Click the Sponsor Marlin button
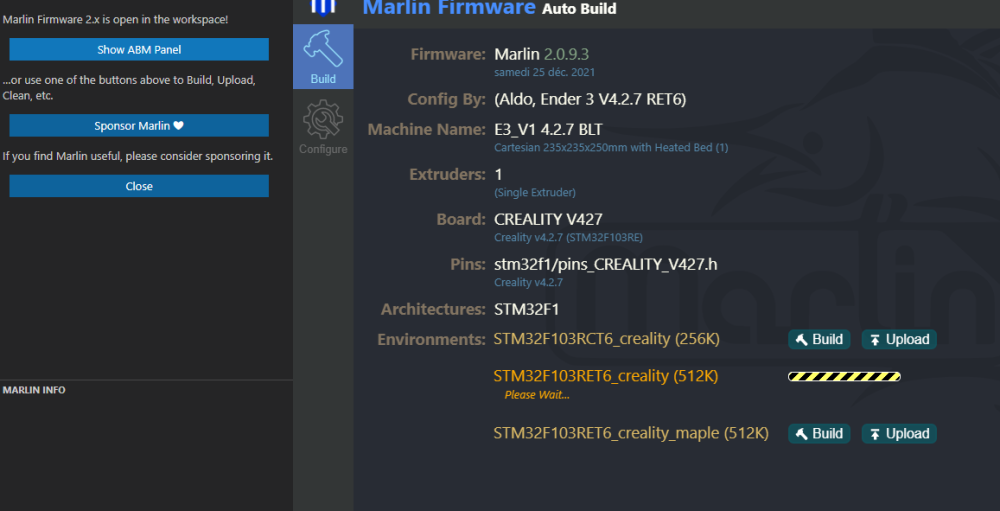 tap(139, 126)
